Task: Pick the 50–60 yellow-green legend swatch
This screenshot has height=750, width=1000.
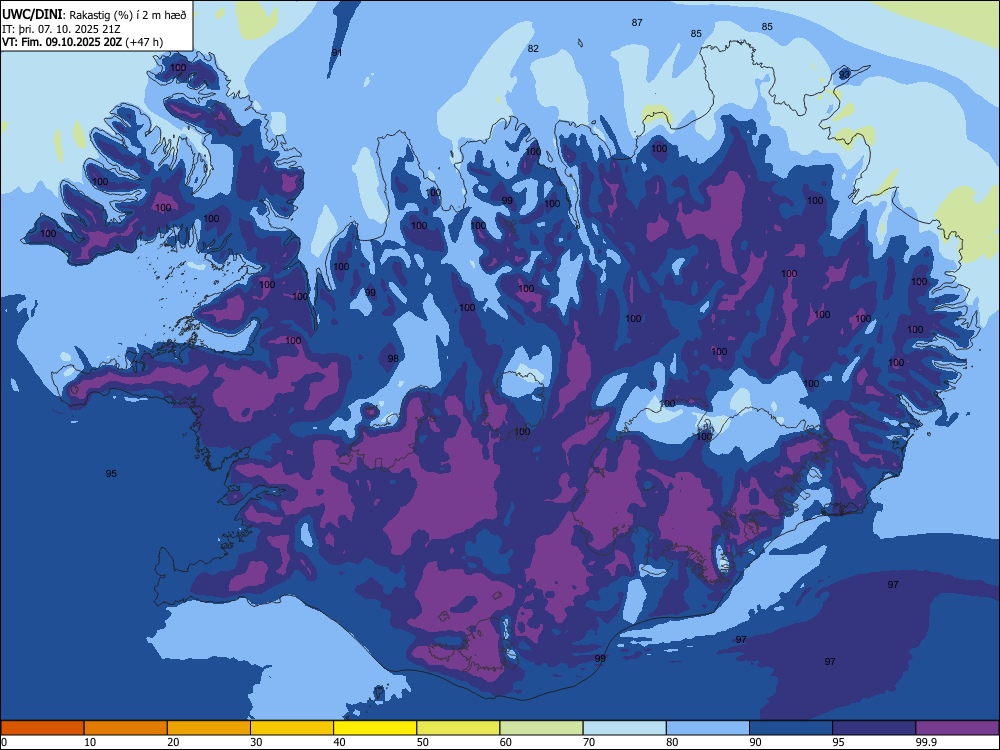Action: click(x=458, y=728)
